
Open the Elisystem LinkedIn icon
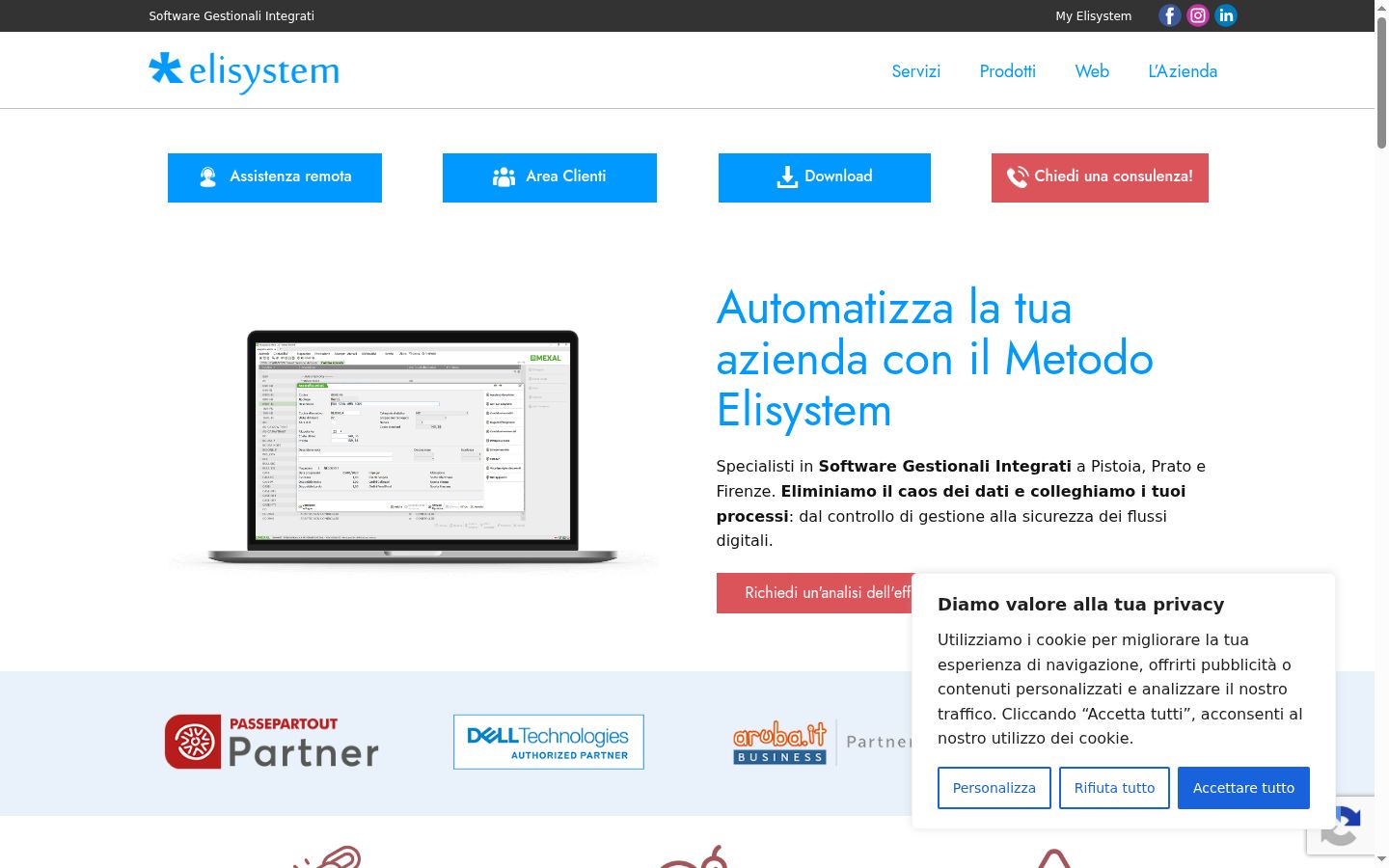tap(1226, 15)
